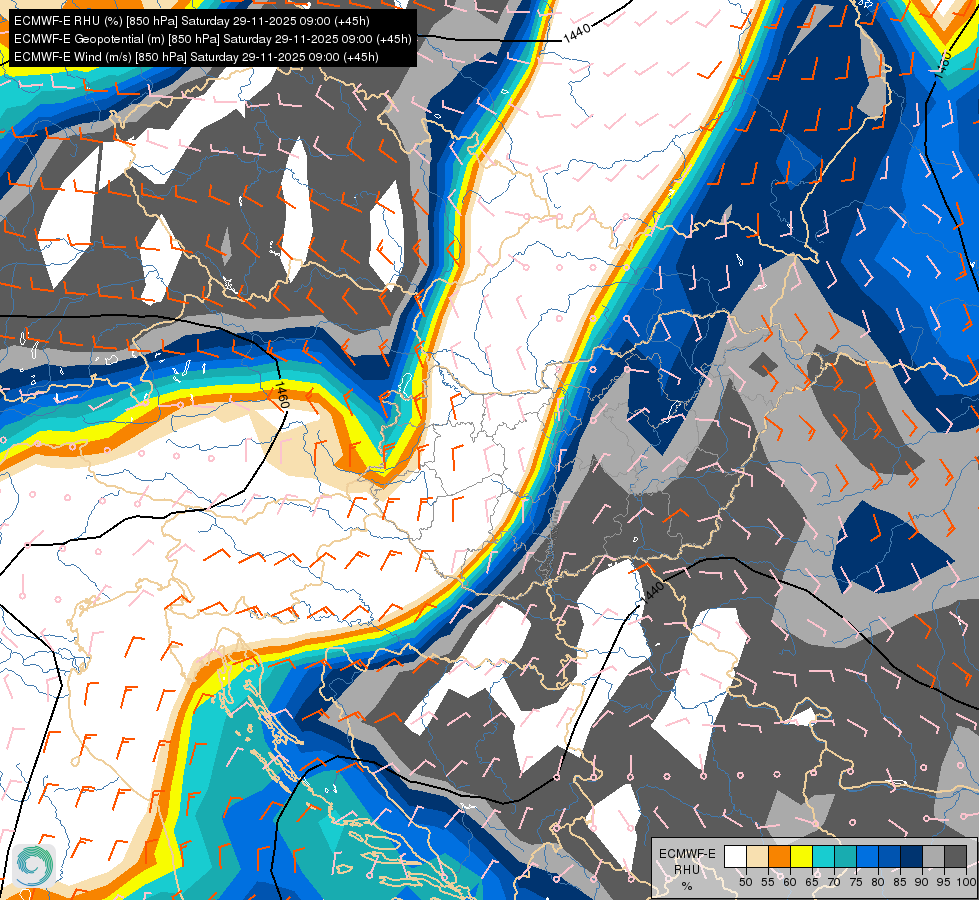
Task: Click the dark gray legend swatch for 95-100%
Action: [x=956, y=857]
